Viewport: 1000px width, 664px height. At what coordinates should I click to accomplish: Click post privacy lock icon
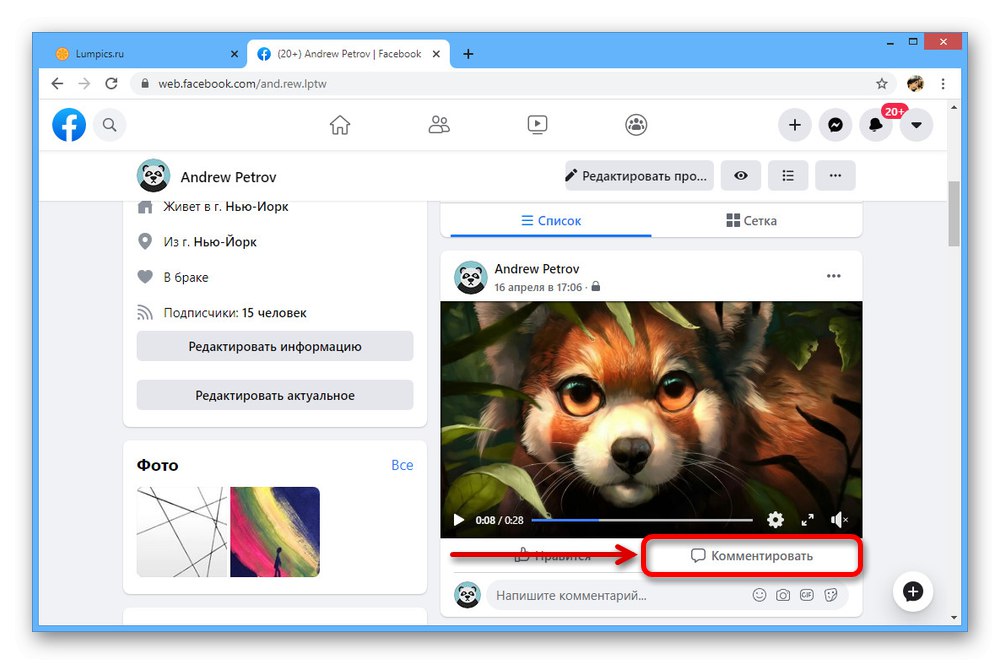(x=596, y=287)
